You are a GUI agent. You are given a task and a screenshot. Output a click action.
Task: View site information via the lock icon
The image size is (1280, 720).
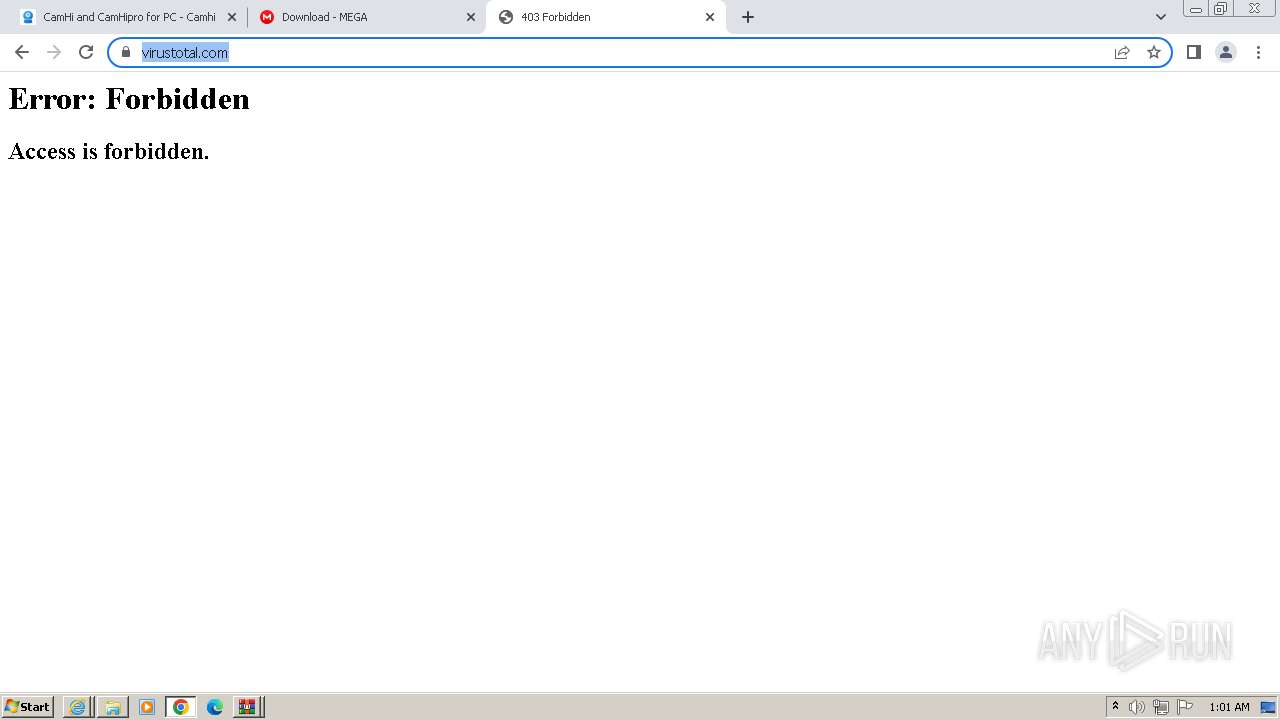126,52
